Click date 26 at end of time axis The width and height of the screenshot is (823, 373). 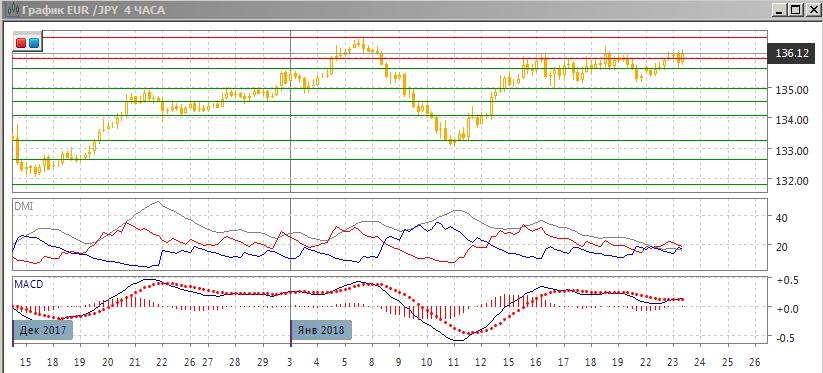pos(755,362)
